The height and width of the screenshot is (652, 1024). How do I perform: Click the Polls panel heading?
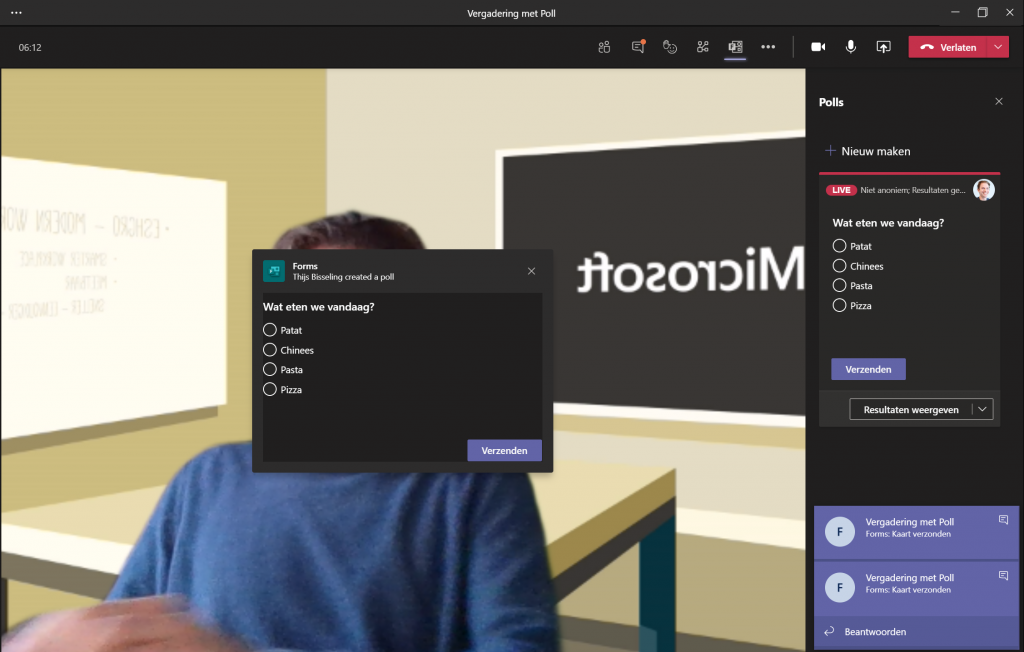coord(831,102)
